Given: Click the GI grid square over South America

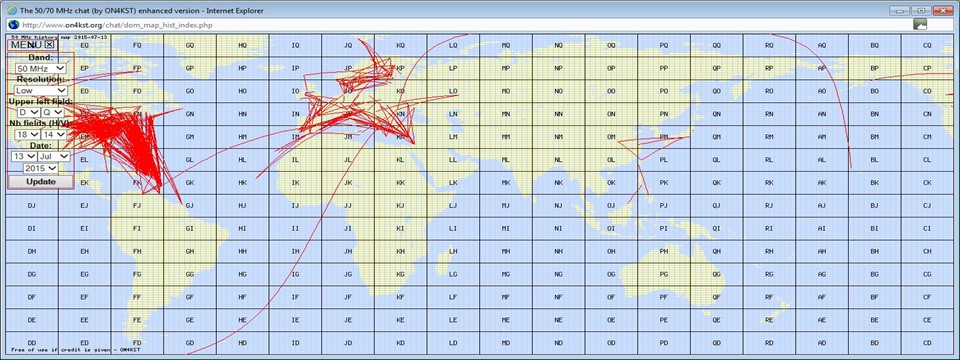Looking at the screenshot, I should coord(190,228).
